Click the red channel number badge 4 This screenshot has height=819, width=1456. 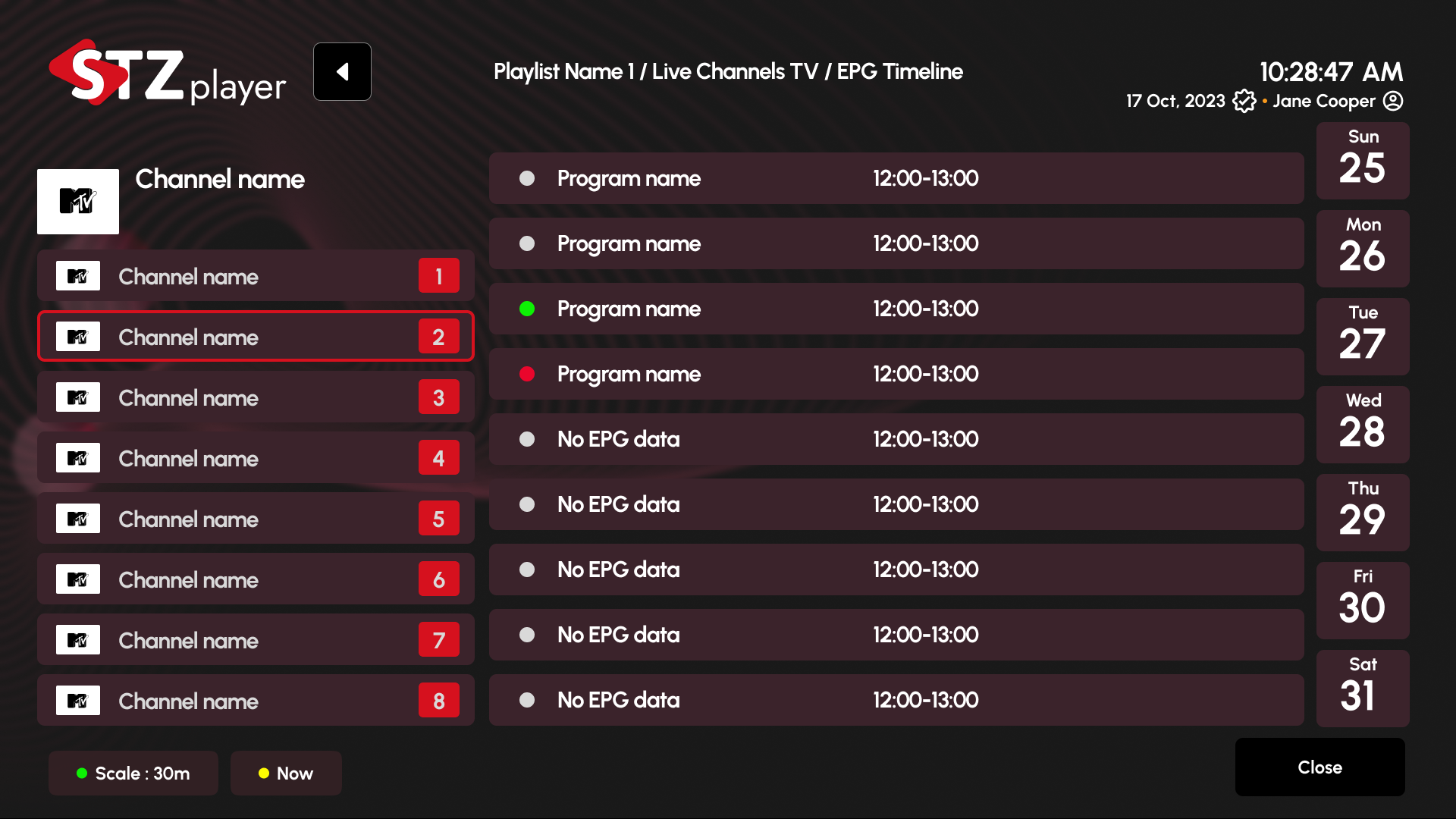(x=438, y=457)
